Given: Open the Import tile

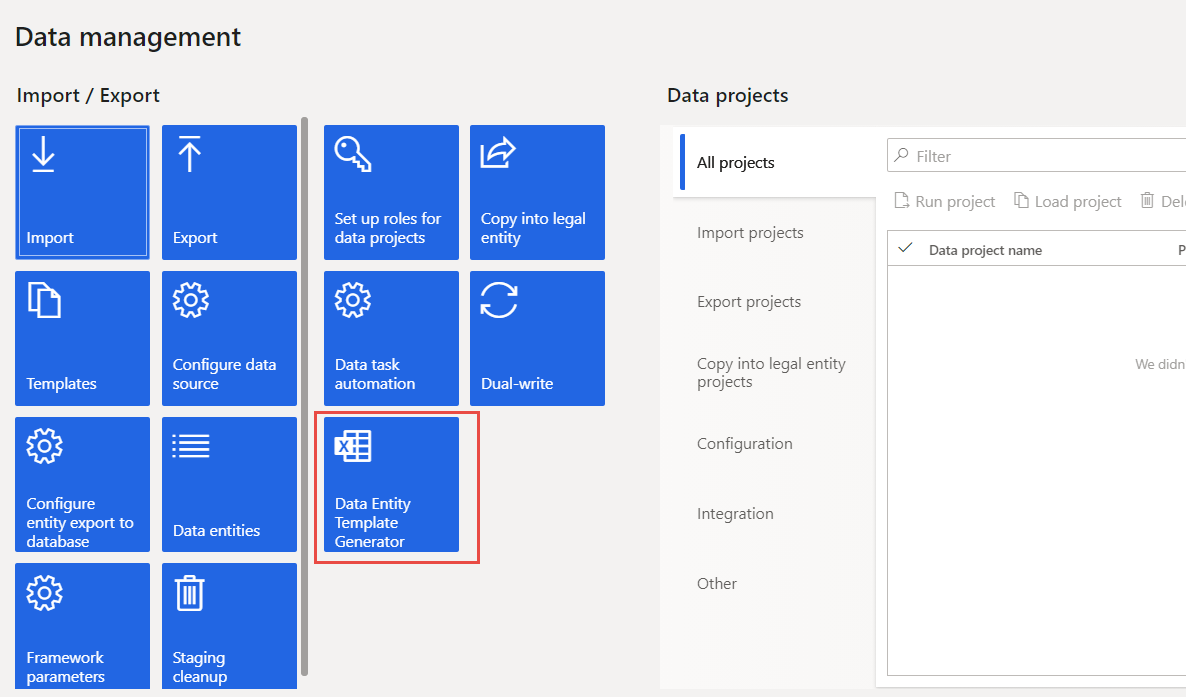Looking at the screenshot, I should coord(83,192).
